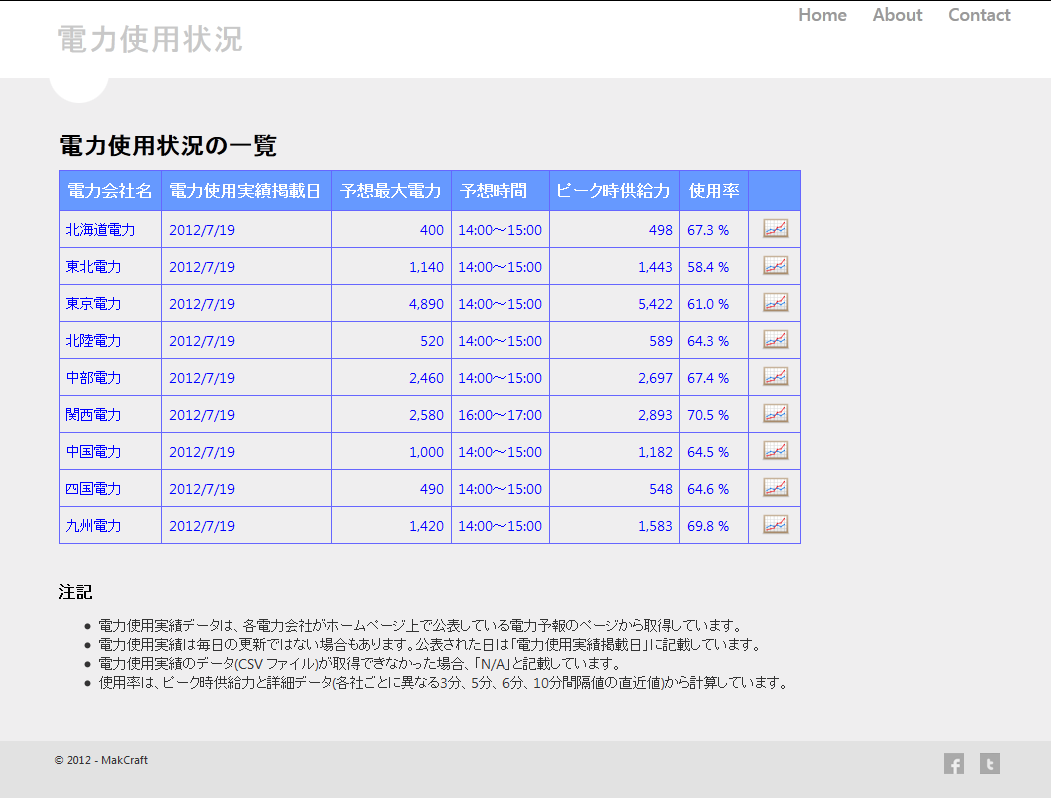
Task: Go to the Home menu item
Action: click(x=822, y=15)
